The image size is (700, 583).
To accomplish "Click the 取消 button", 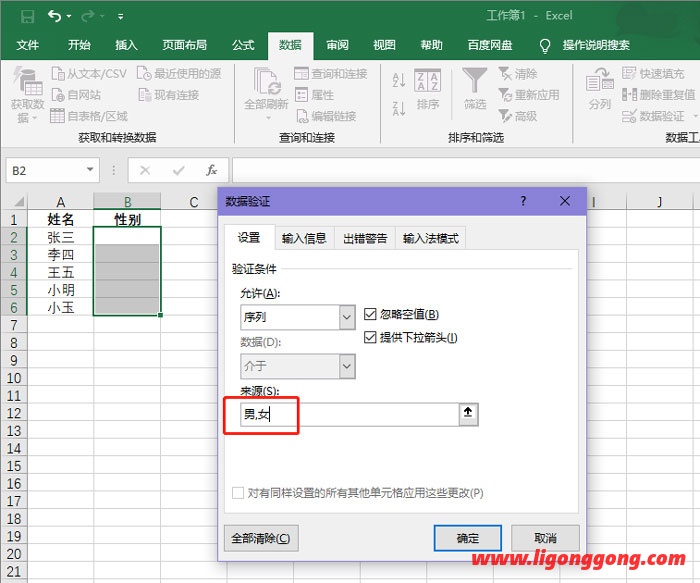I will (545, 538).
